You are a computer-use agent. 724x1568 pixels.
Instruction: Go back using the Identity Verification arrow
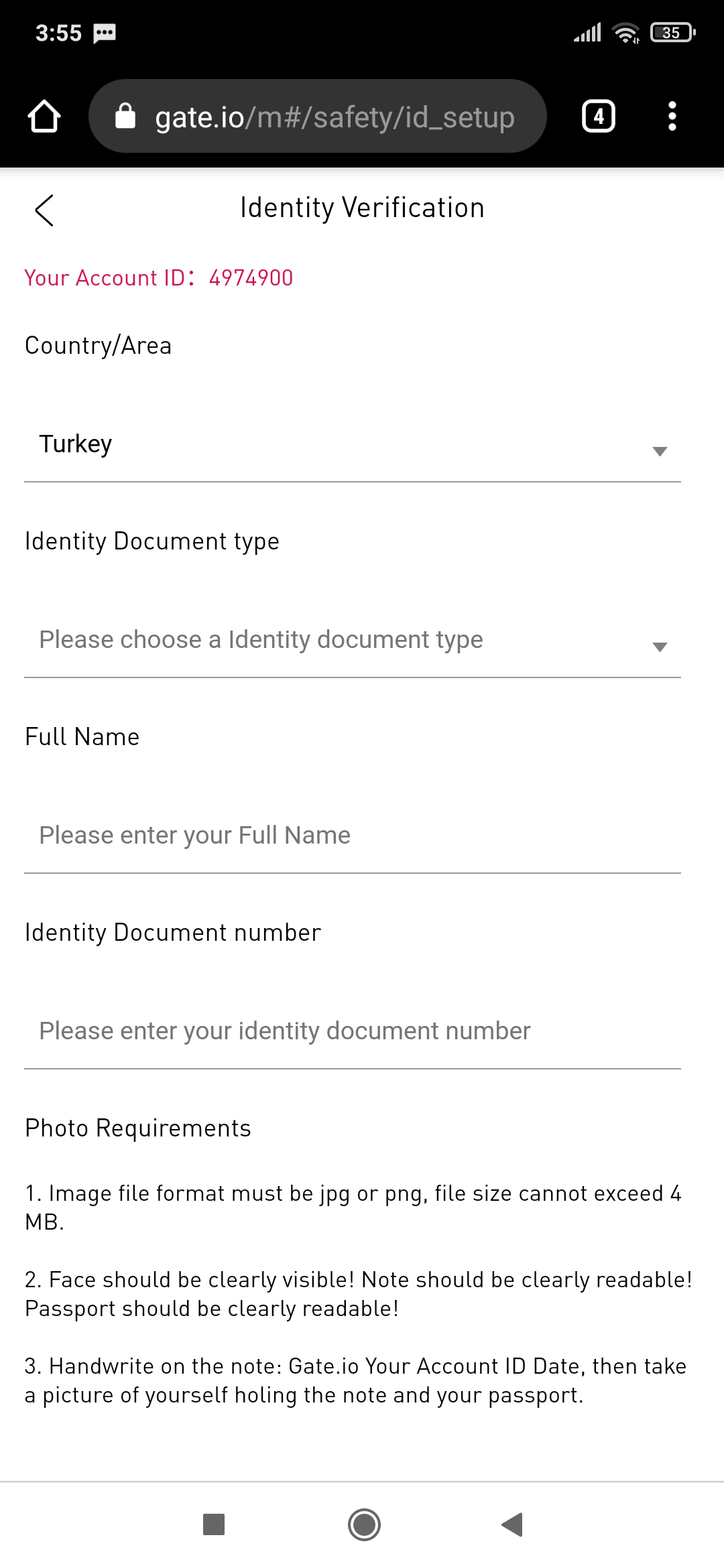(x=44, y=210)
